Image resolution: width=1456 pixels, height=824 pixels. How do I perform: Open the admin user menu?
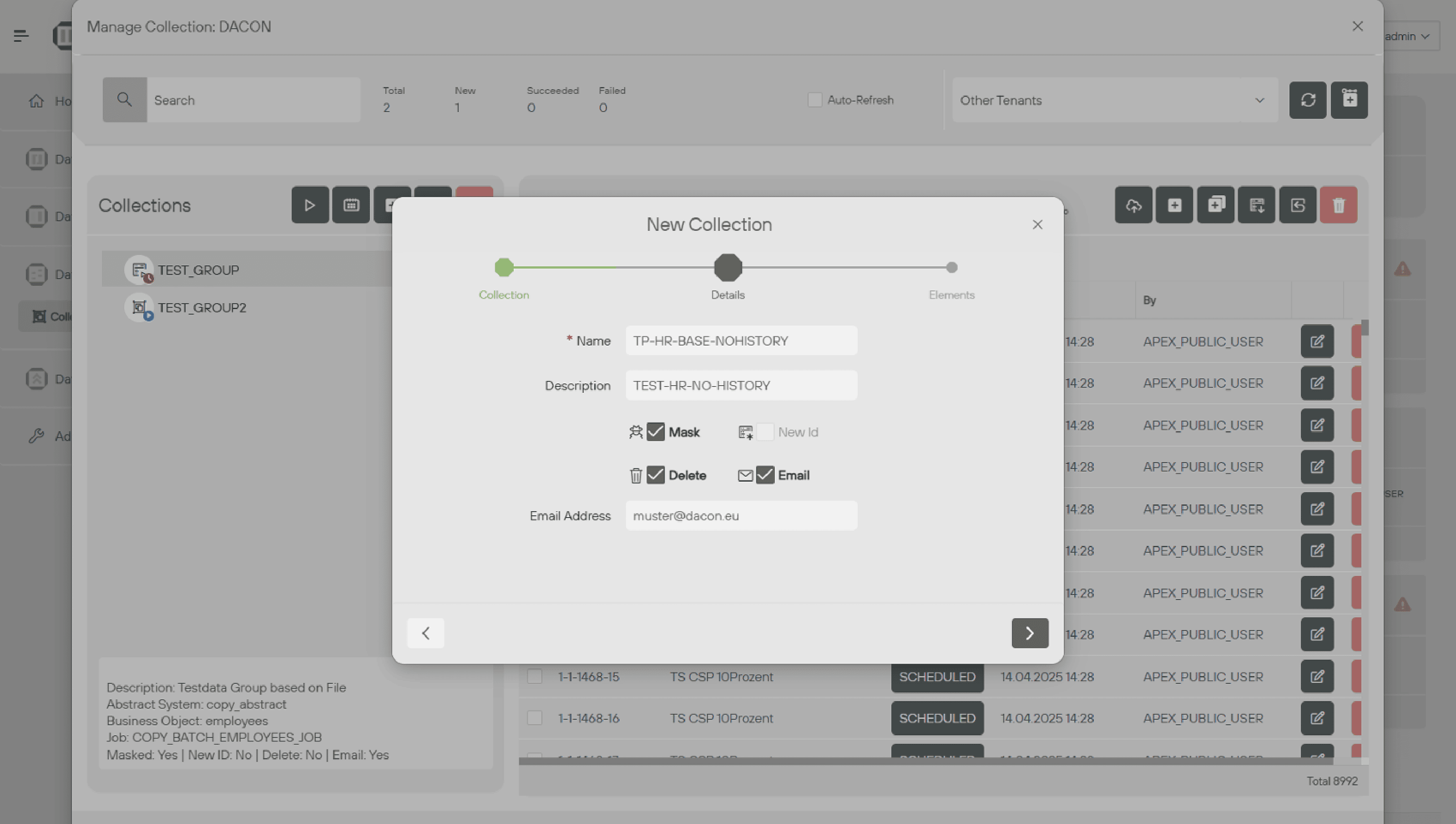click(x=1407, y=36)
